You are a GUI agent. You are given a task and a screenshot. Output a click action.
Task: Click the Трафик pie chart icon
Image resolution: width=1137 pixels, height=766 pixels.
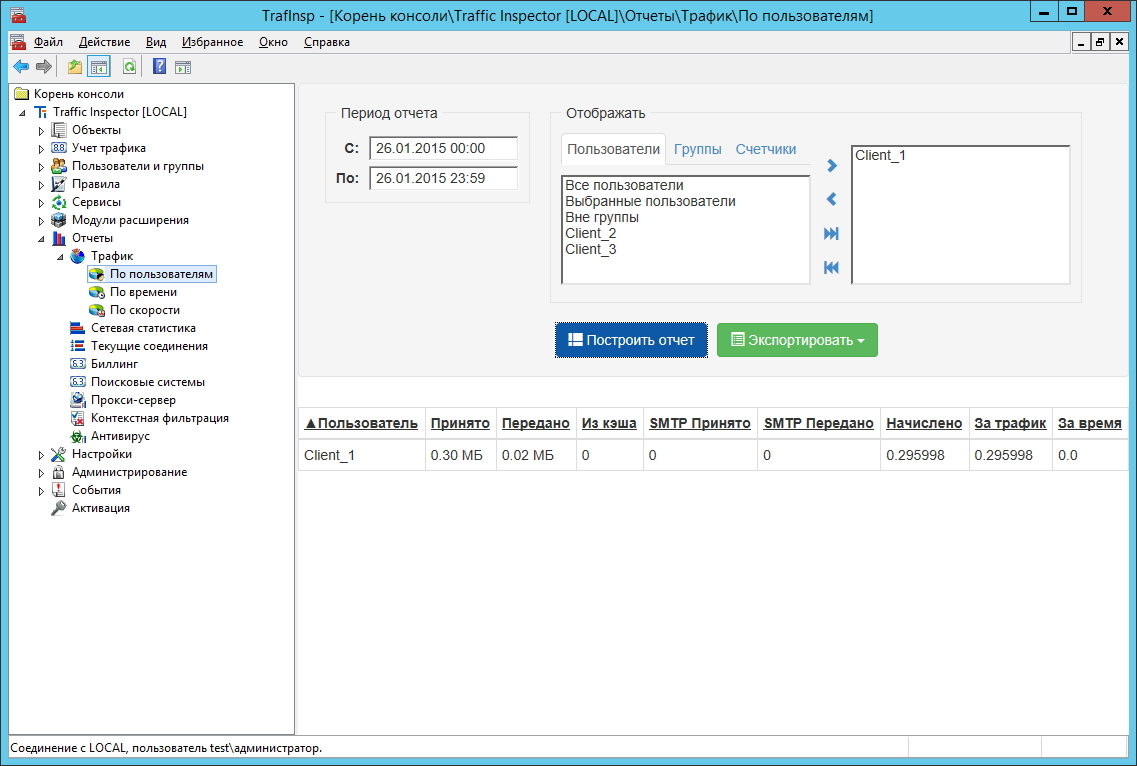(x=78, y=256)
